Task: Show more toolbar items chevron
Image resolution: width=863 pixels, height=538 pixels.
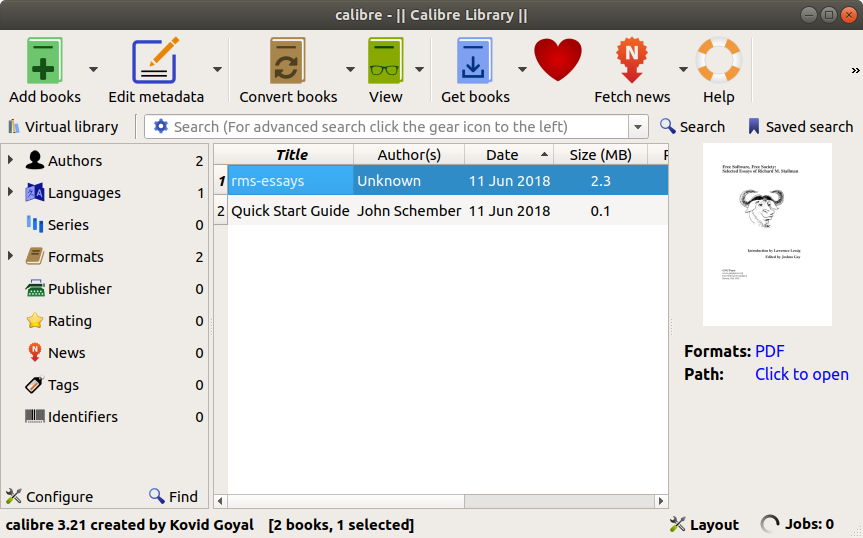Action: coord(855,70)
